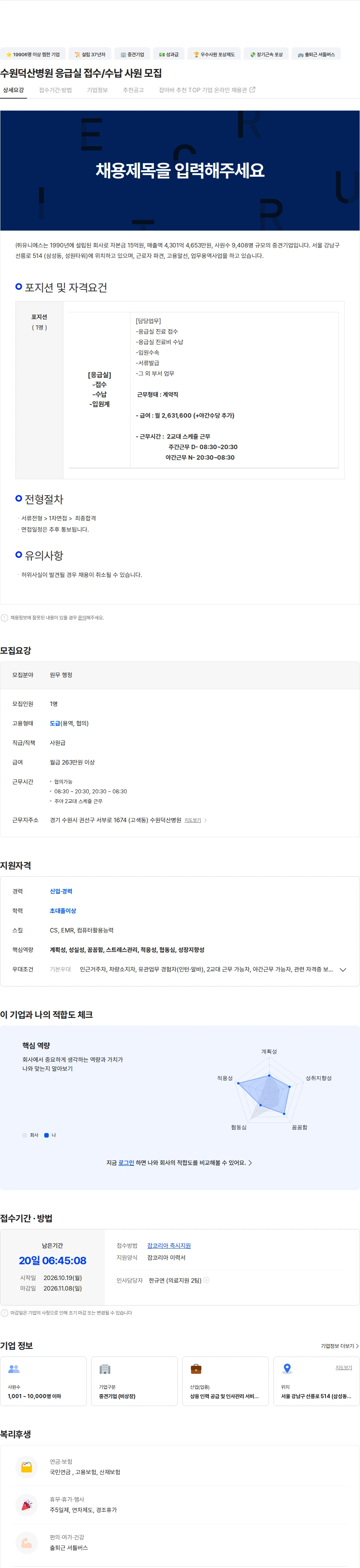The height and width of the screenshot is (1568, 360).
Task: Click the 채용제목을 입력해주세요 banner image
Action: click(180, 171)
